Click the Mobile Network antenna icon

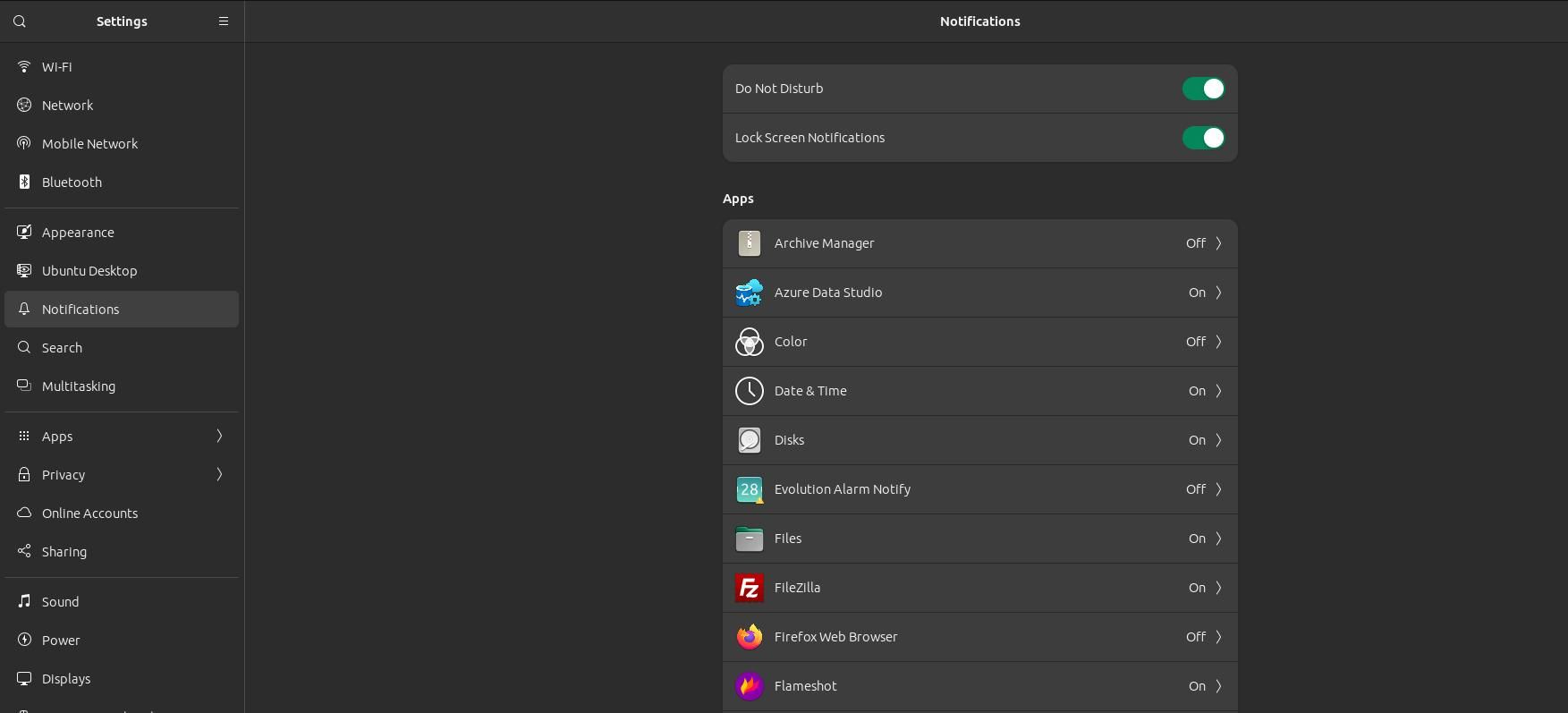(x=24, y=144)
